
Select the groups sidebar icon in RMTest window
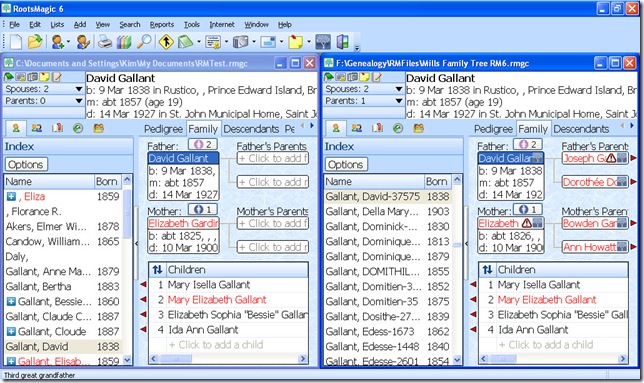[x=98, y=128]
